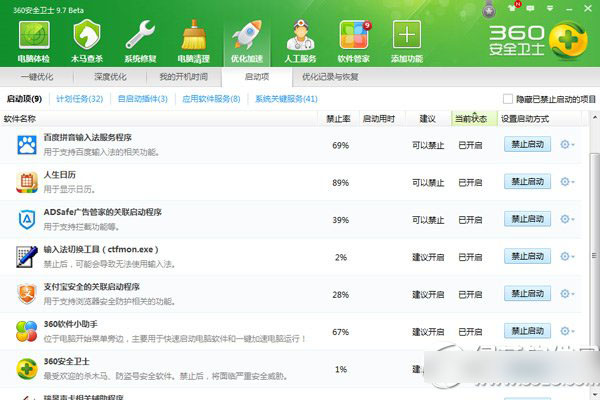Click the 360安全卫士 green plus icon

[27, 369]
